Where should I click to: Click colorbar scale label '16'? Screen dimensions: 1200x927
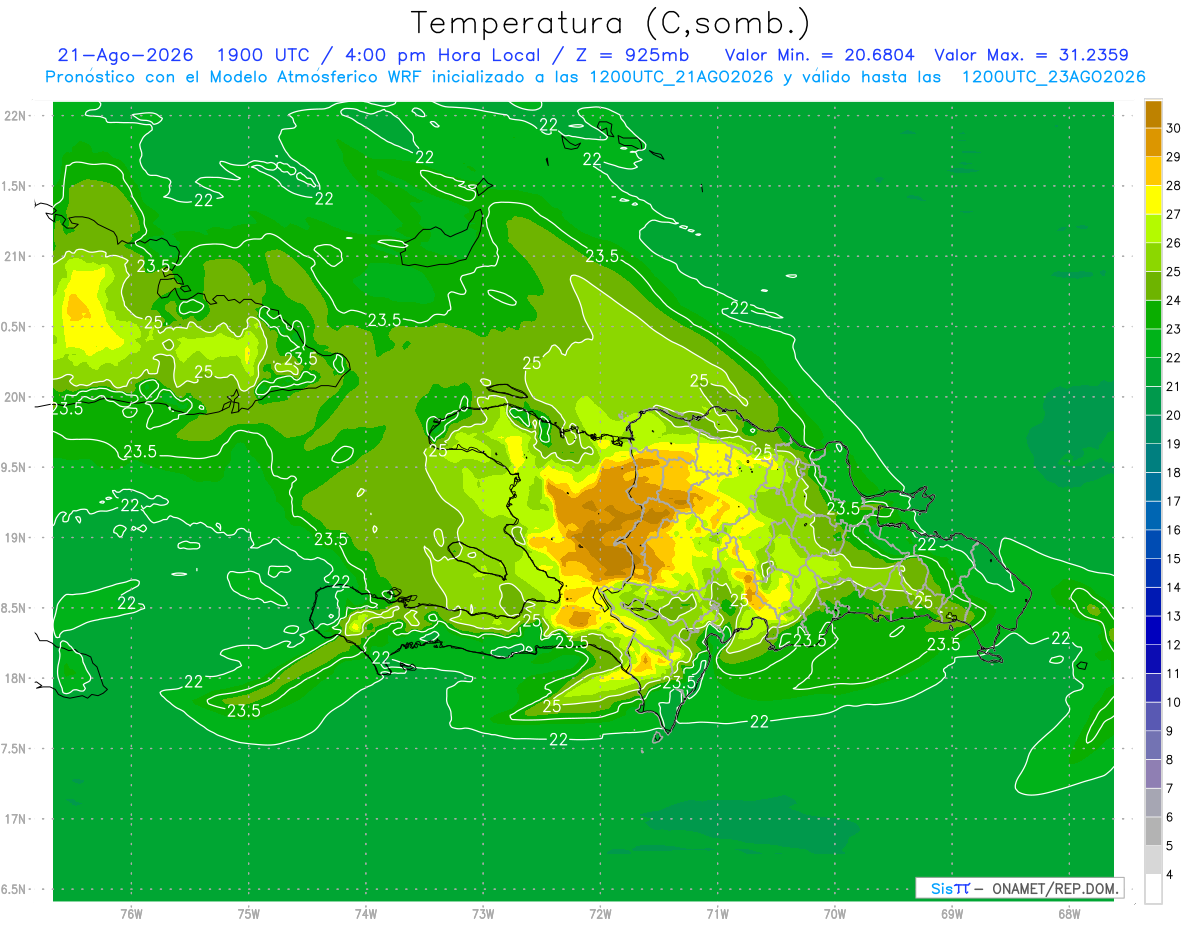[1173, 530]
